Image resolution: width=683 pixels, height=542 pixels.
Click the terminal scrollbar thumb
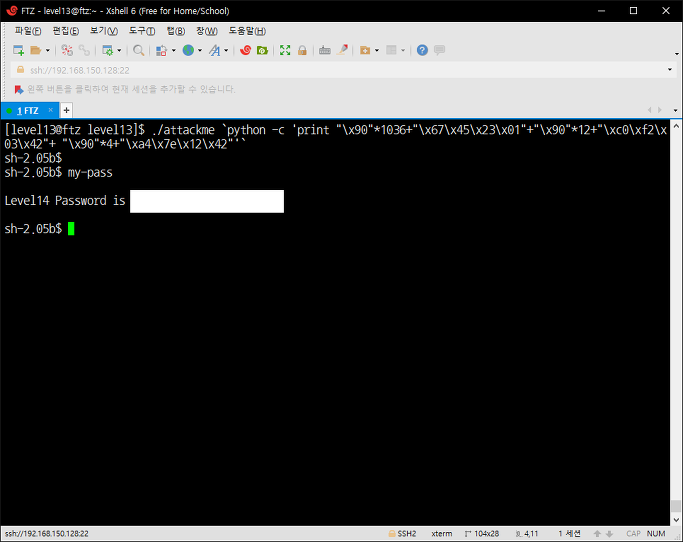[x=676, y=506]
